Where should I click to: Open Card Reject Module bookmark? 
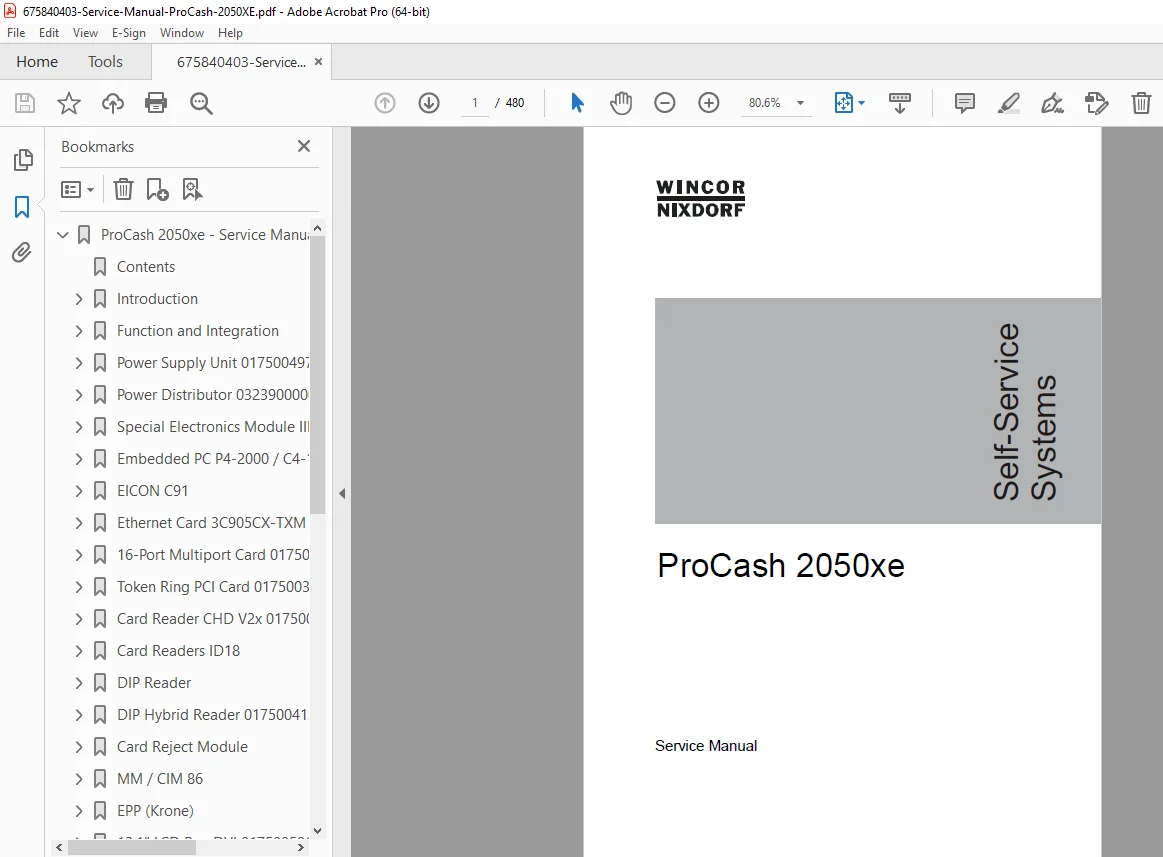182,746
